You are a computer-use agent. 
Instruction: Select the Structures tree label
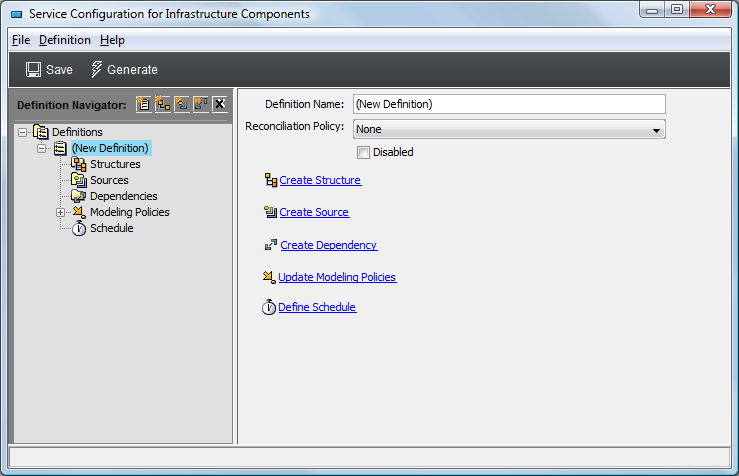pyautogui.click(x=115, y=164)
